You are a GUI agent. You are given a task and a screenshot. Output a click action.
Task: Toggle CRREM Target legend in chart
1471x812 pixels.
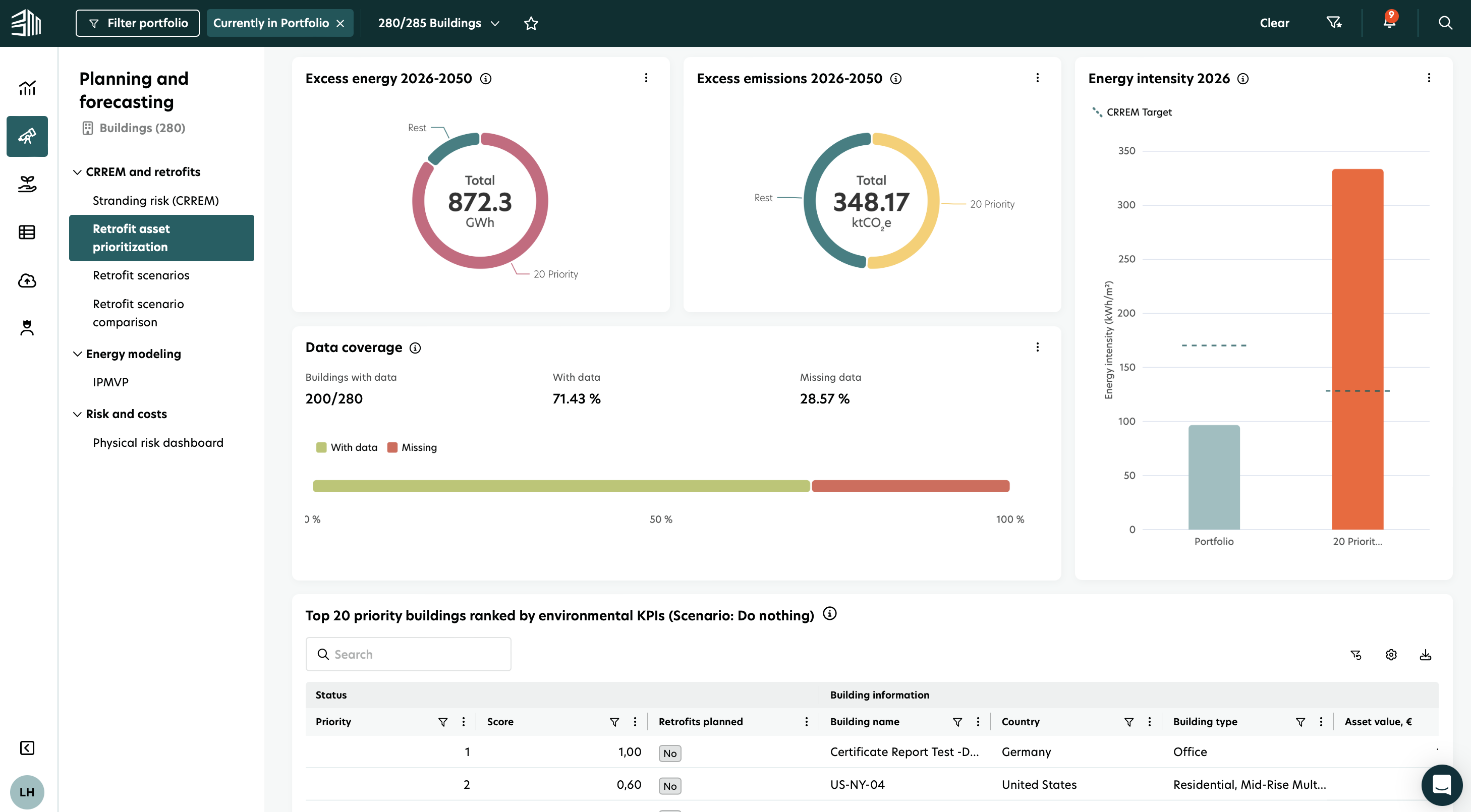coord(1132,112)
